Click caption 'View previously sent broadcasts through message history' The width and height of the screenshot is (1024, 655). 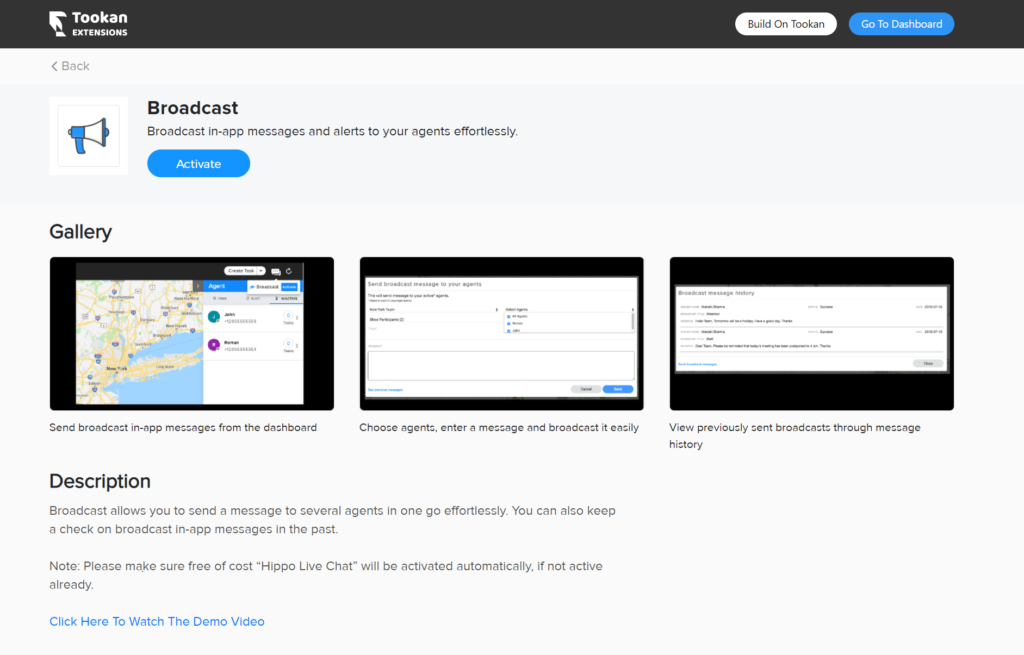pos(795,436)
